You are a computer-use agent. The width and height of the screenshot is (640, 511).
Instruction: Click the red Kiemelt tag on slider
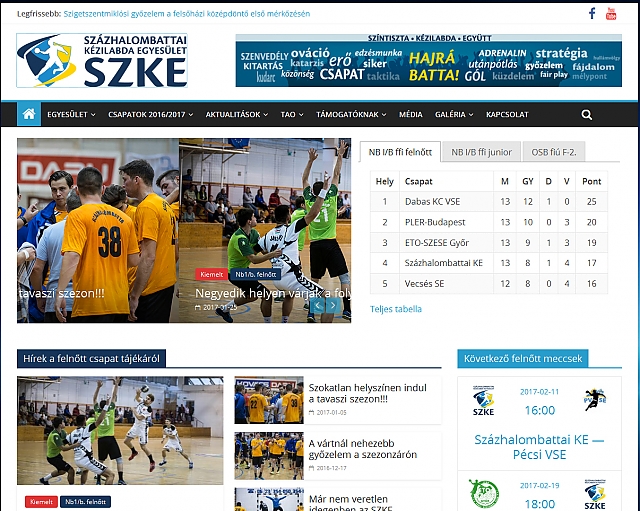point(211,274)
